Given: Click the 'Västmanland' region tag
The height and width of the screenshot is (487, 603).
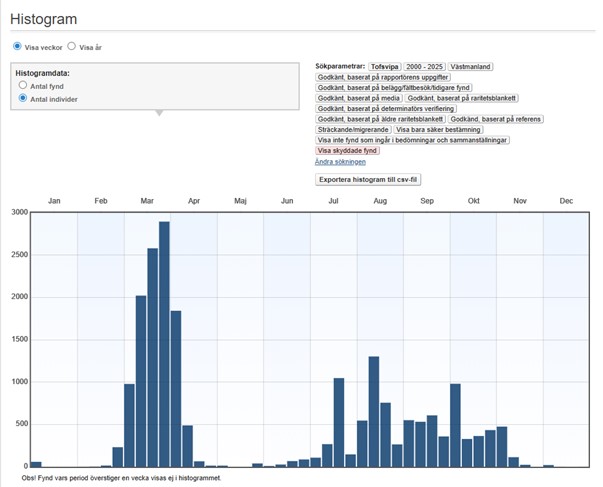Looking at the screenshot, I should (470, 66).
